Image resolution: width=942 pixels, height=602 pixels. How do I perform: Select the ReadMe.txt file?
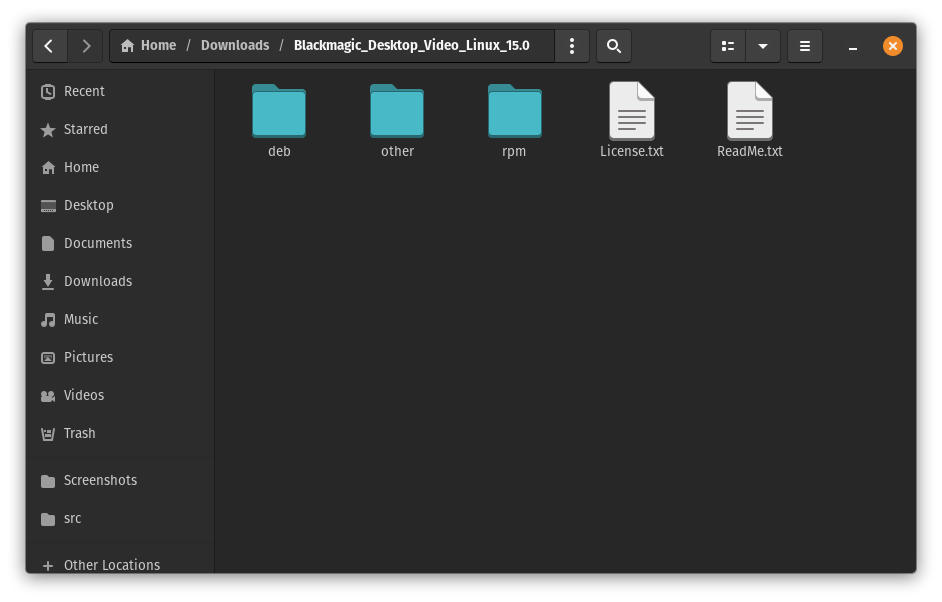[x=750, y=120]
